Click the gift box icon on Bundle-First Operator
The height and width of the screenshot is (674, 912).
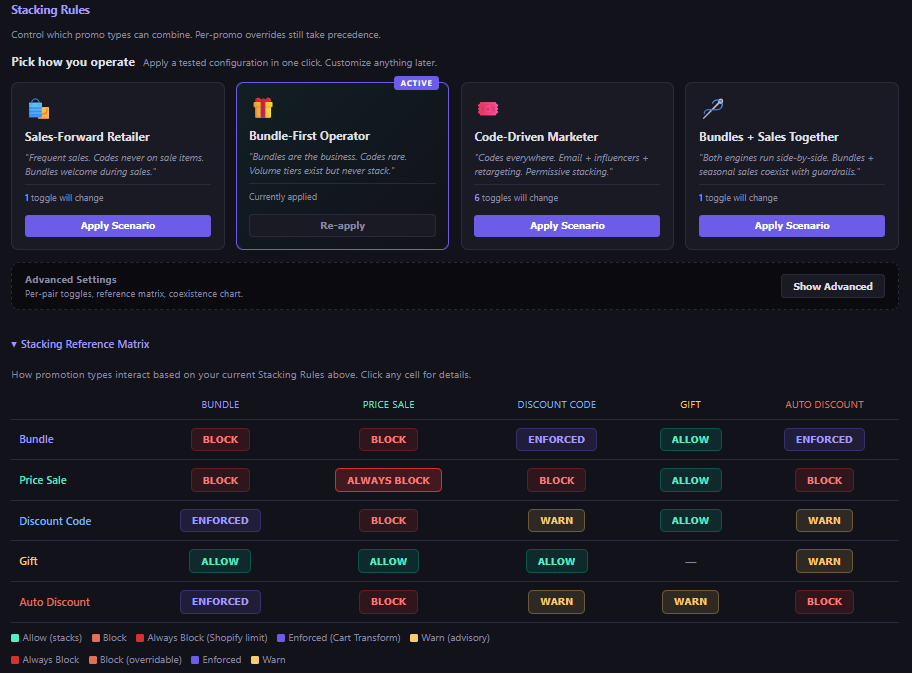(x=263, y=108)
